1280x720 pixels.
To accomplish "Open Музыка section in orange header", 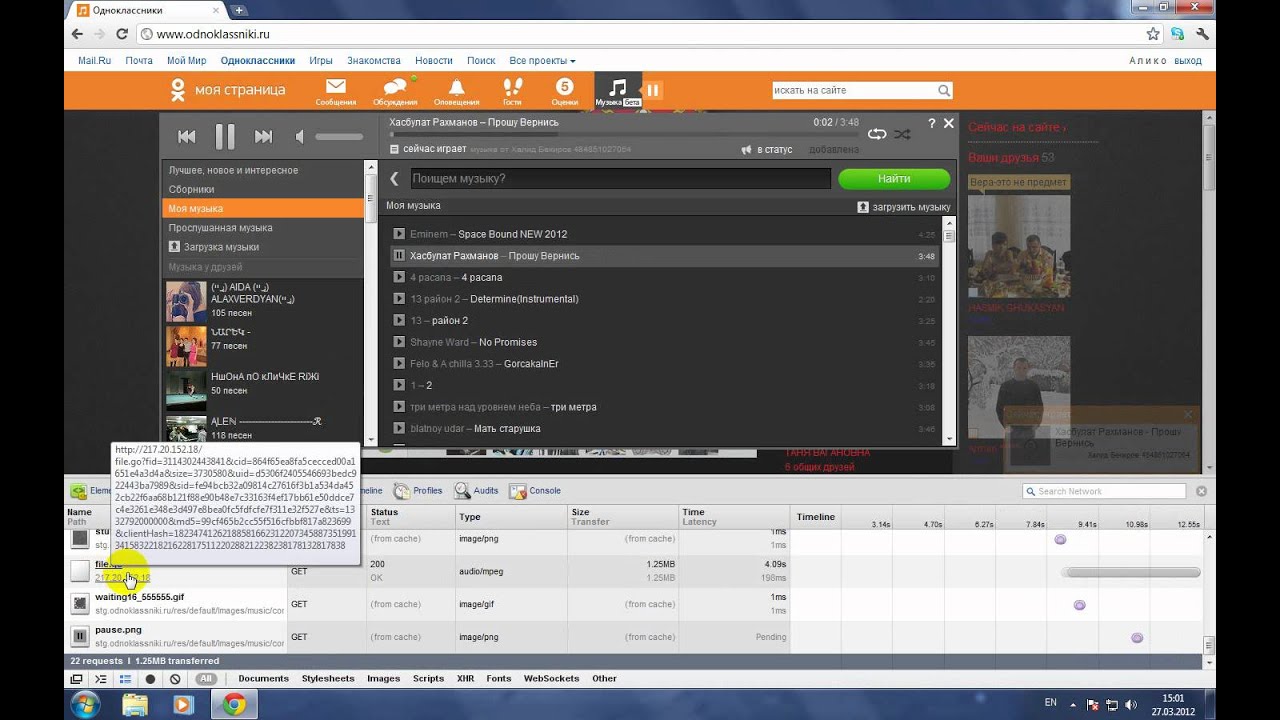I will click(x=618, y=91).
